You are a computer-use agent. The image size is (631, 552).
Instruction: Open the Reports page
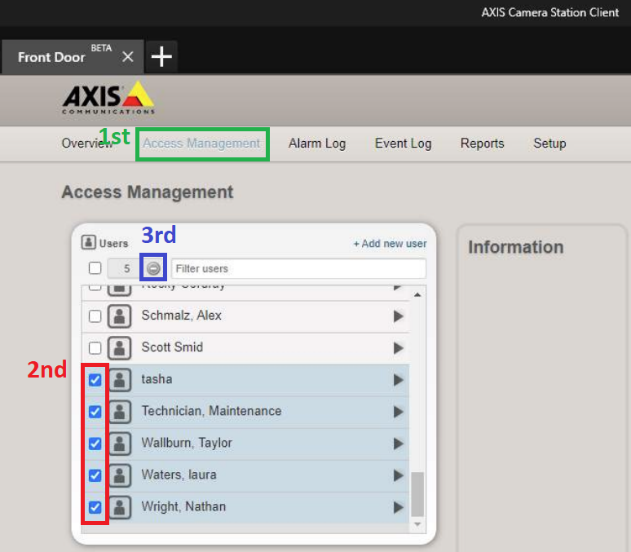click(x=482, y=144)
